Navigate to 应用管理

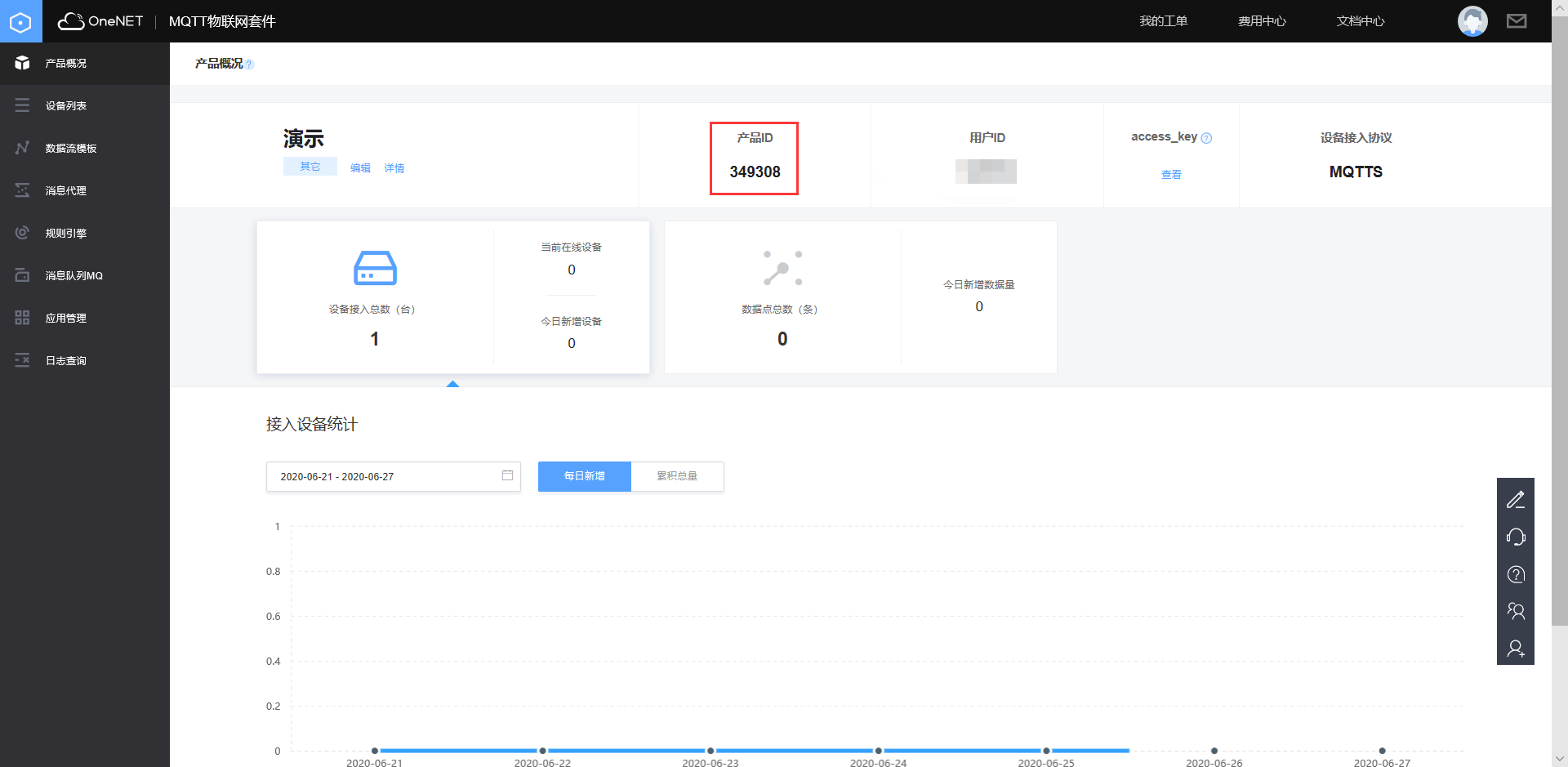[x=85, y=318]
